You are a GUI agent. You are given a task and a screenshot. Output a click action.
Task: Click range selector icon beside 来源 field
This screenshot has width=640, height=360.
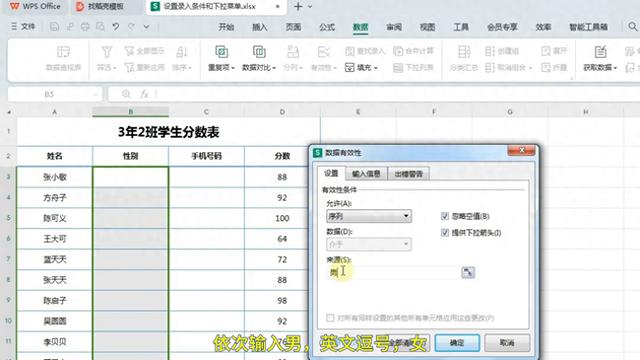tap(468, 272)
